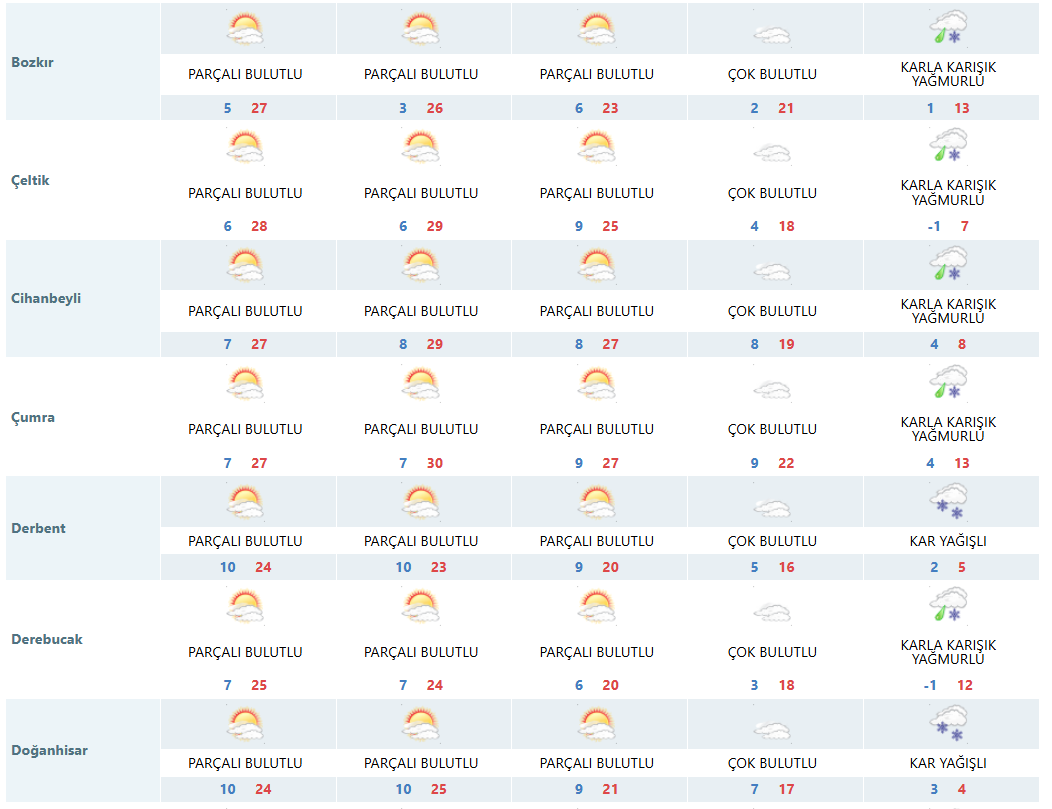
Task: Click Derebucak's partly cloudy icon above 6 / 20
Action: click(597, 606)
